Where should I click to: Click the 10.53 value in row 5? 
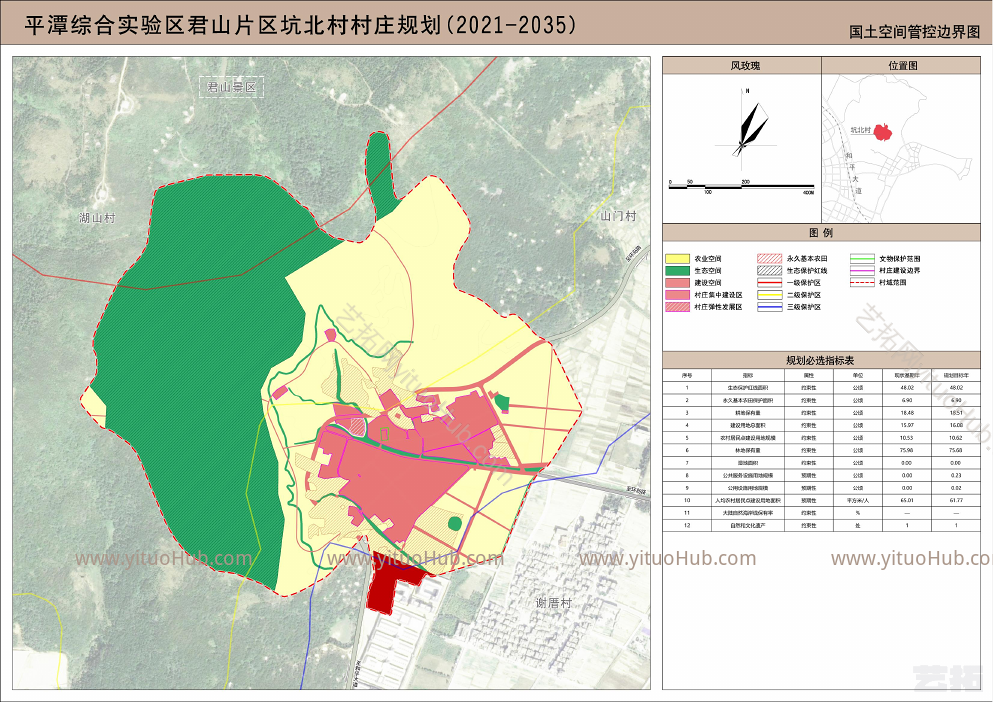click(x=907, y=438)
